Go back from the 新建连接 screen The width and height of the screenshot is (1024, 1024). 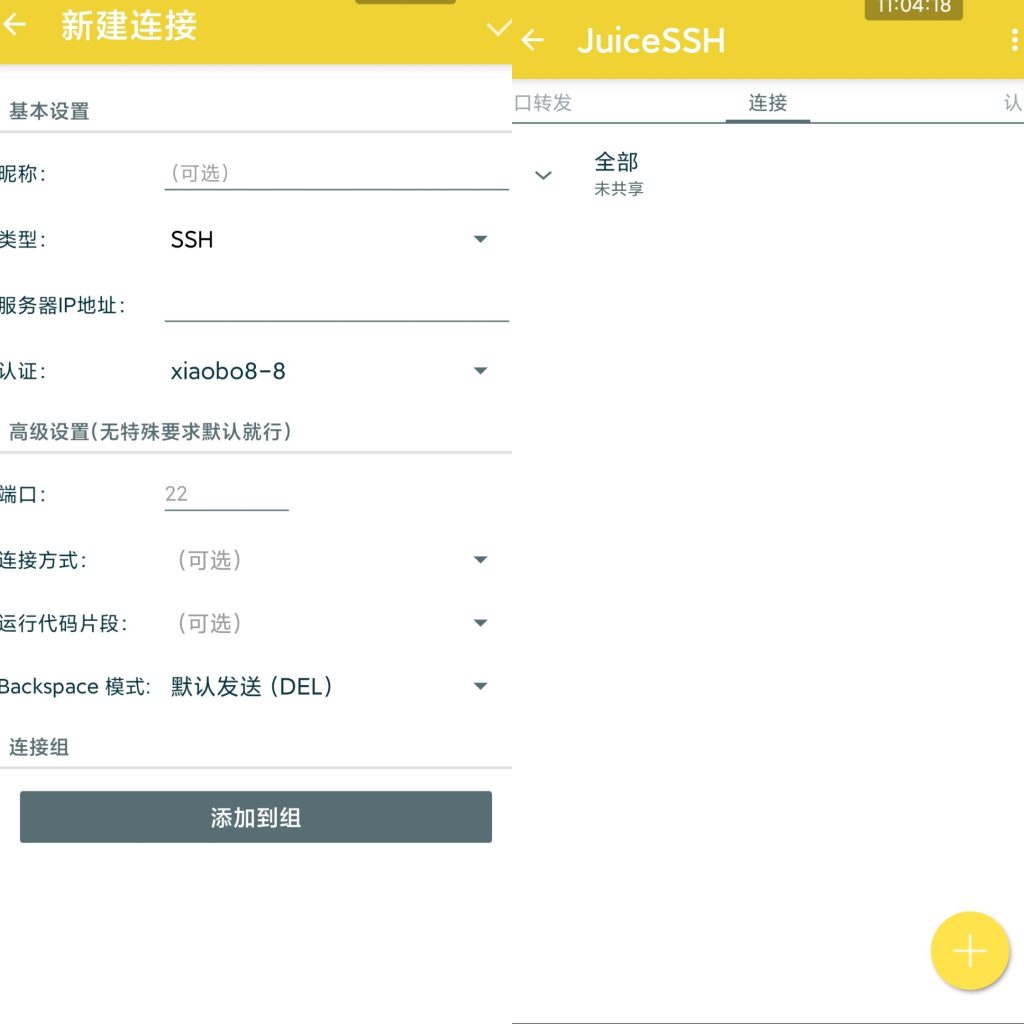14,25
